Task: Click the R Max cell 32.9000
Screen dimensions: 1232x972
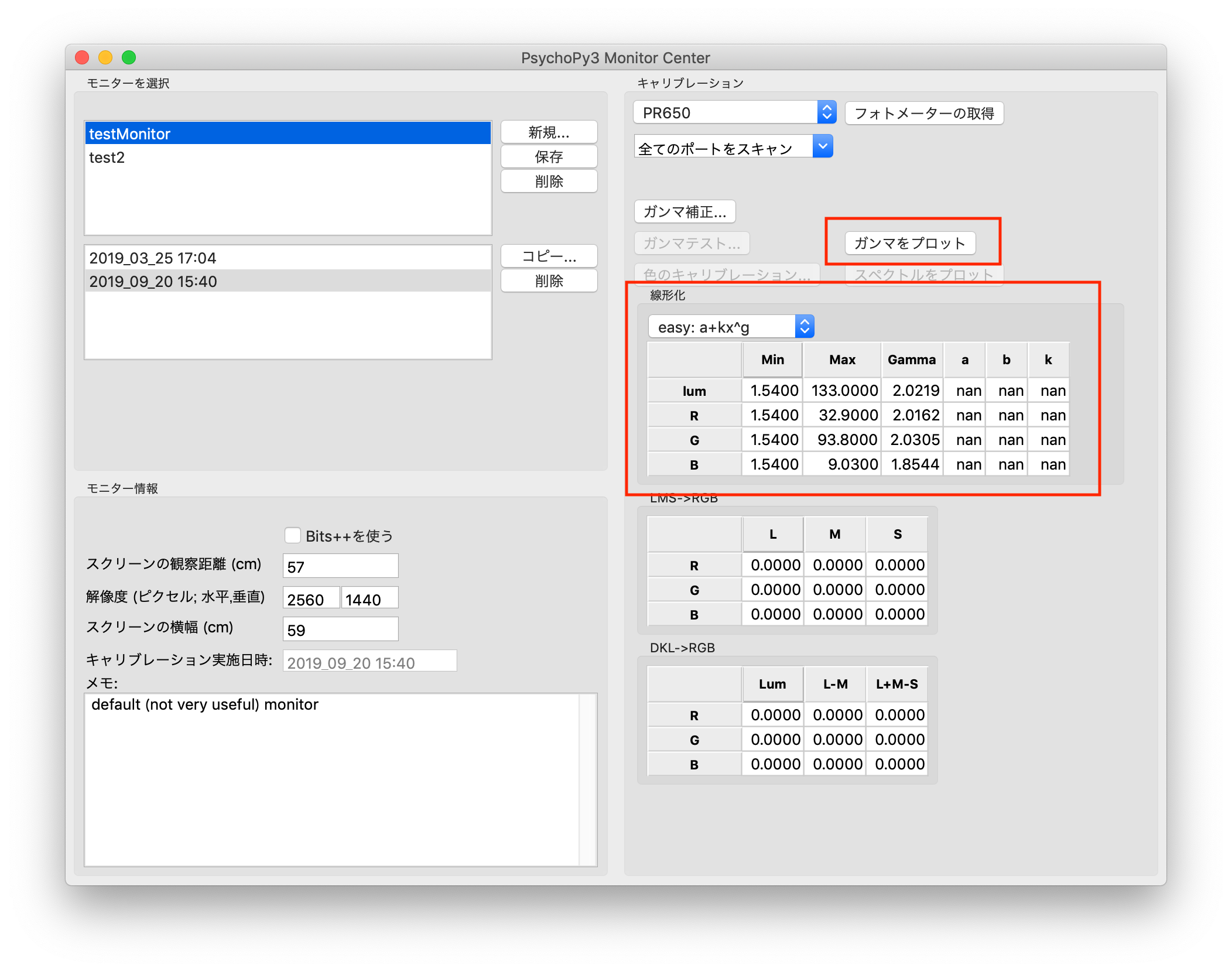Action: (843, 415)
